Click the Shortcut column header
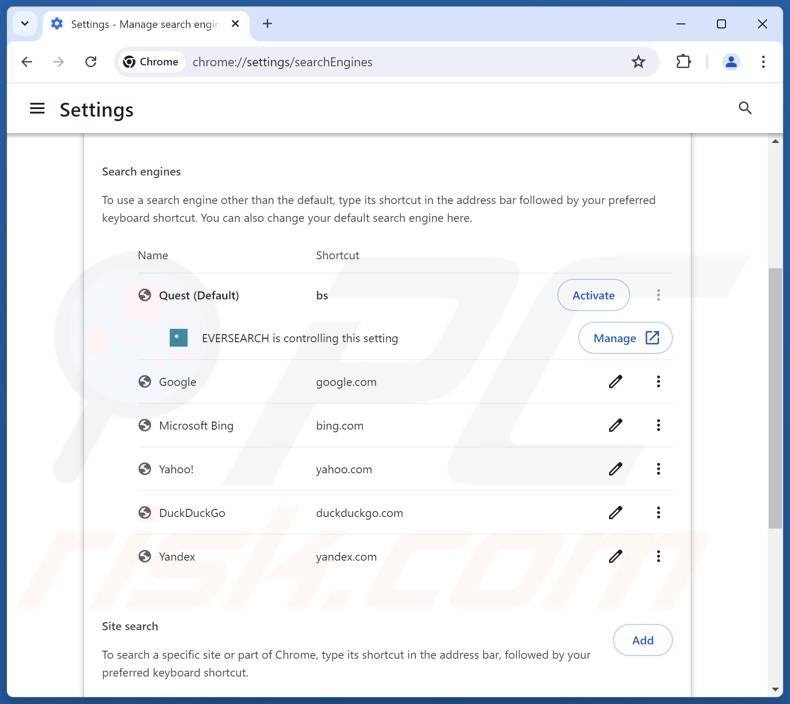The height and width of the screenshot is (704, 790). [x=338, y=255]
